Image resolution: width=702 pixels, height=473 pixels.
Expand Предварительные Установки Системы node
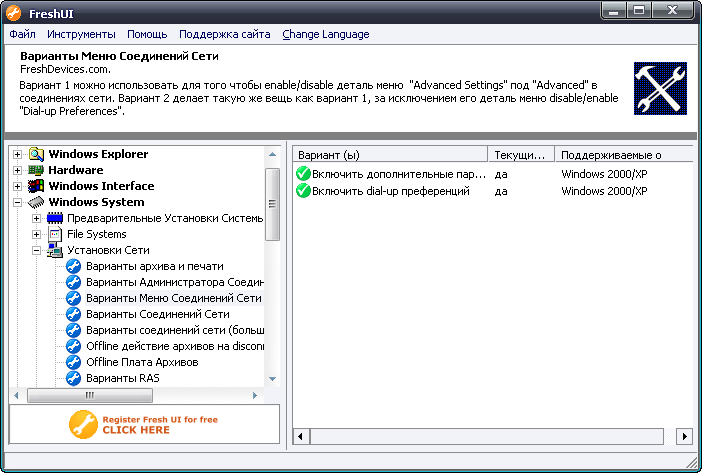(x=36, y=219)
